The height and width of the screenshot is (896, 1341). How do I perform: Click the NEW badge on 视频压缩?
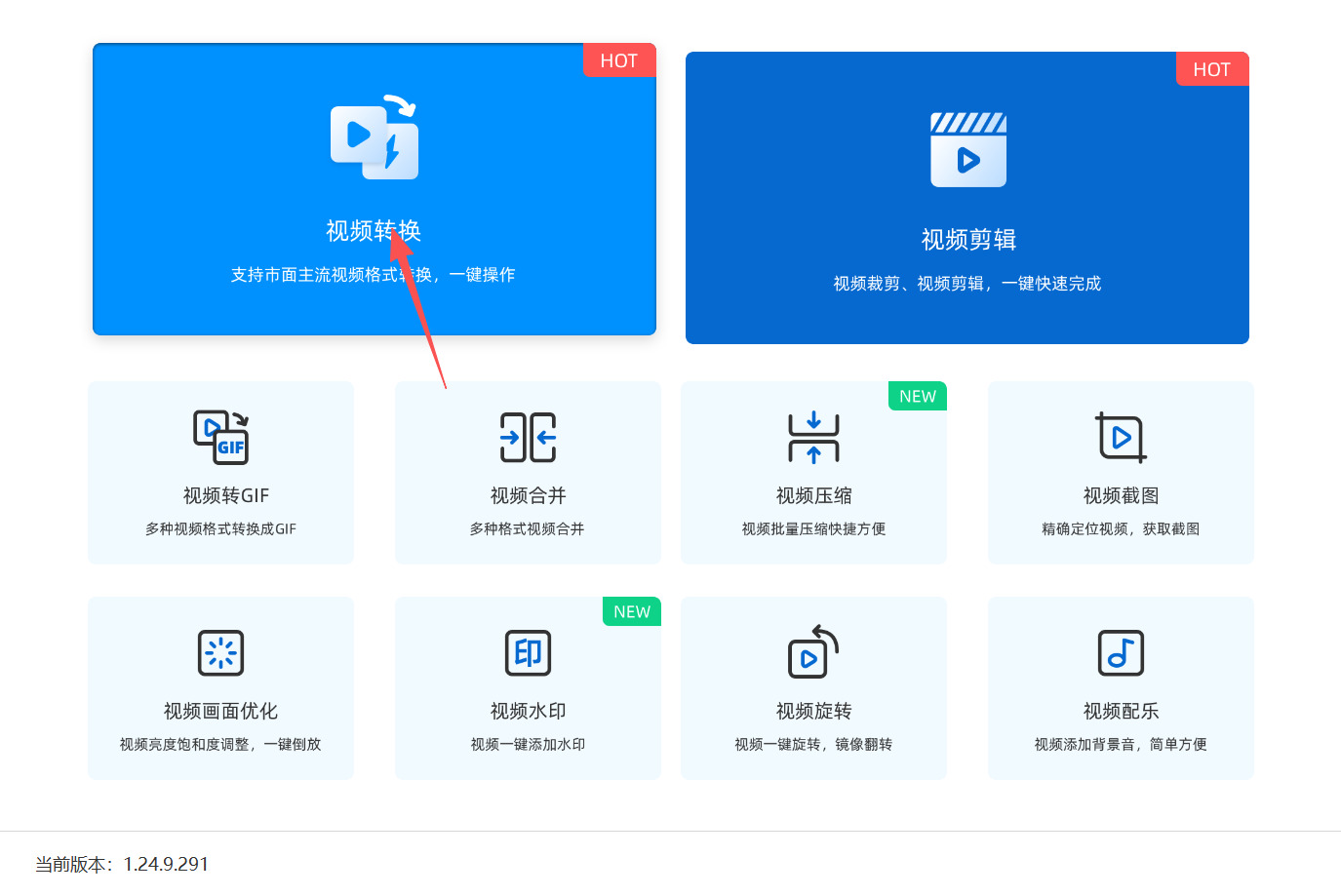[x=918, y=396]
